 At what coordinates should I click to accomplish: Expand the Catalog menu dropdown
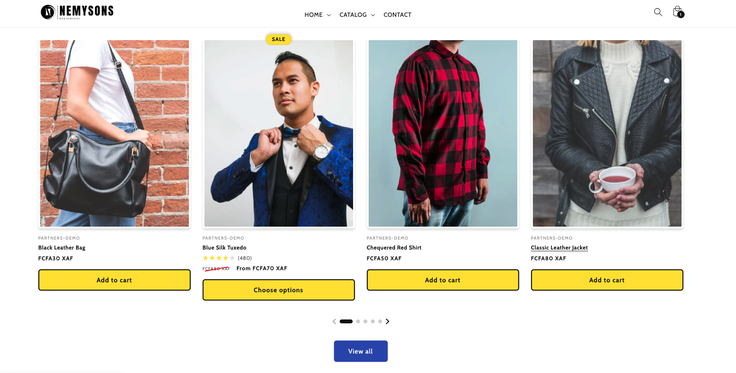(357, 15)
